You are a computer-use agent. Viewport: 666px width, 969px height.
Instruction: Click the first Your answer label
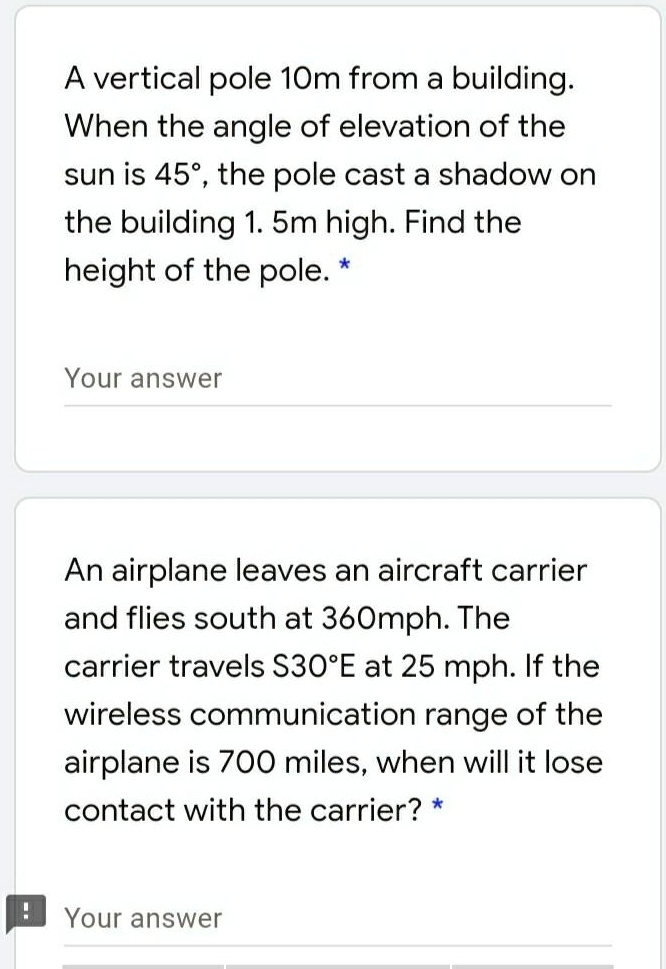coord(143,378)
